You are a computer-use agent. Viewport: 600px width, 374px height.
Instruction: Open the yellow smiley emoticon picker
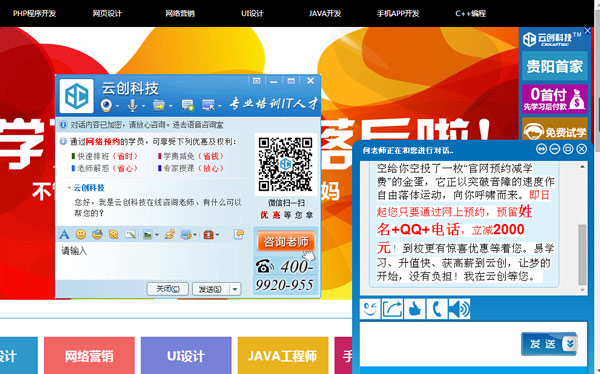click(x=81, y=234)
